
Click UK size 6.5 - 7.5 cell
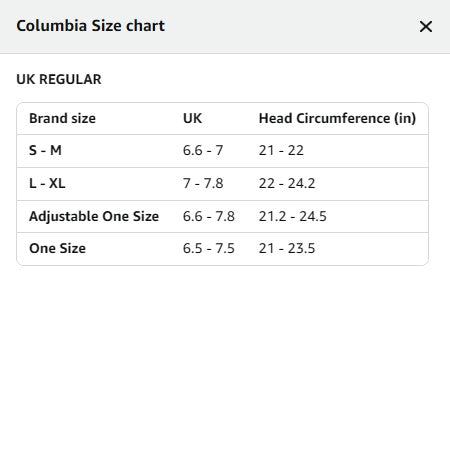click(209, 248)
